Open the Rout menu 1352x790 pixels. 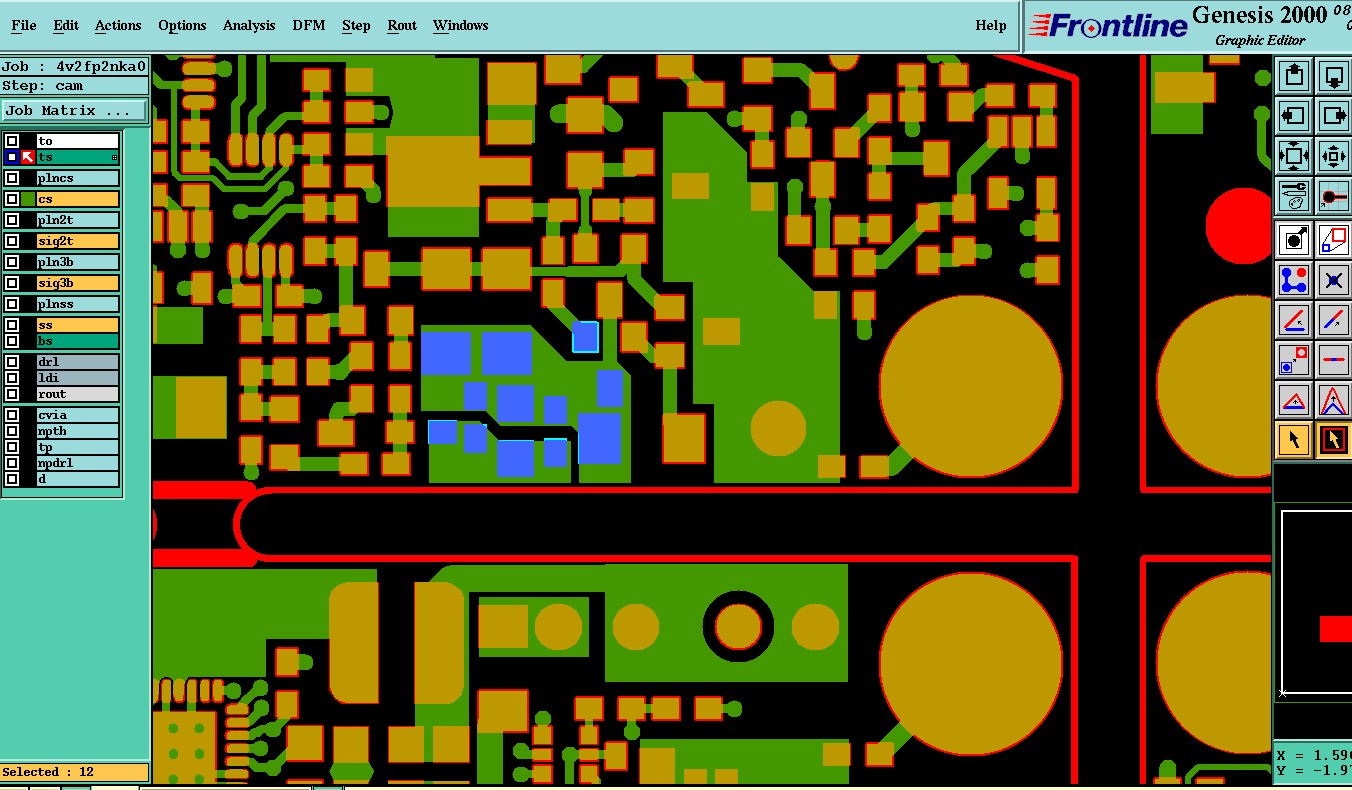(x=402, y=25)
